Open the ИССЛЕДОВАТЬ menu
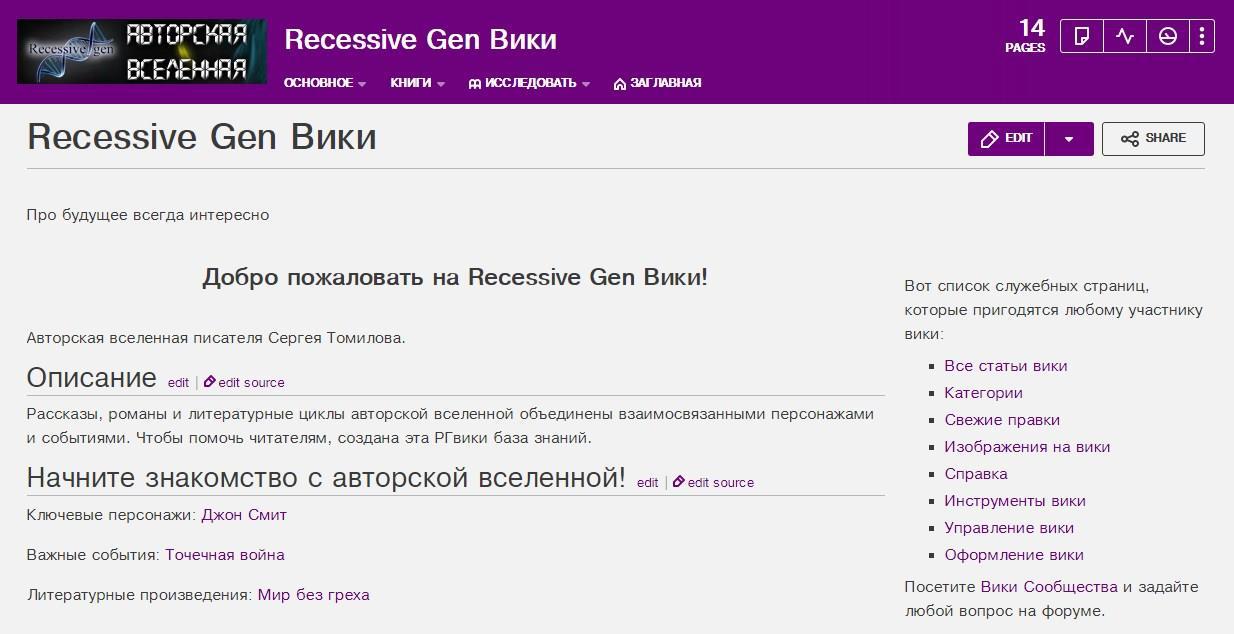 click(x=529, y=83)
